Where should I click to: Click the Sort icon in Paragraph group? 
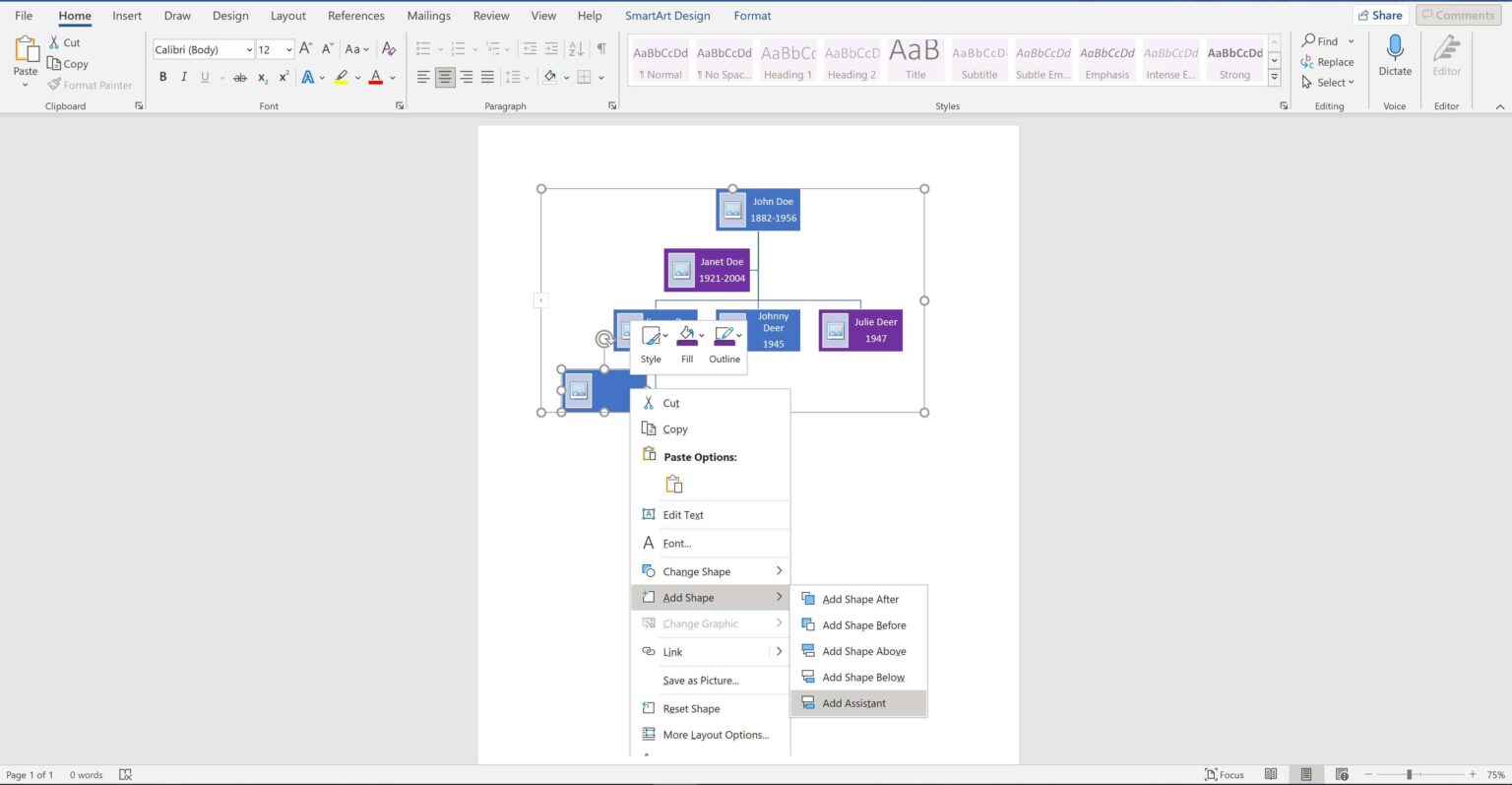tap(576, 48)
